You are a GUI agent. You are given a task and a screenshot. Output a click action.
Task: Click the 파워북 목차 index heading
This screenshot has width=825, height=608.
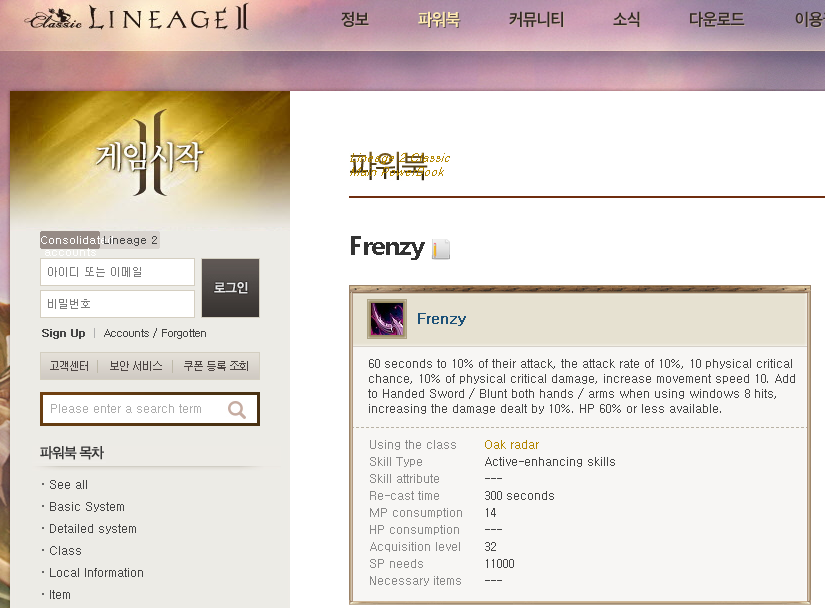pyautogui.click(x=72, y=453)
